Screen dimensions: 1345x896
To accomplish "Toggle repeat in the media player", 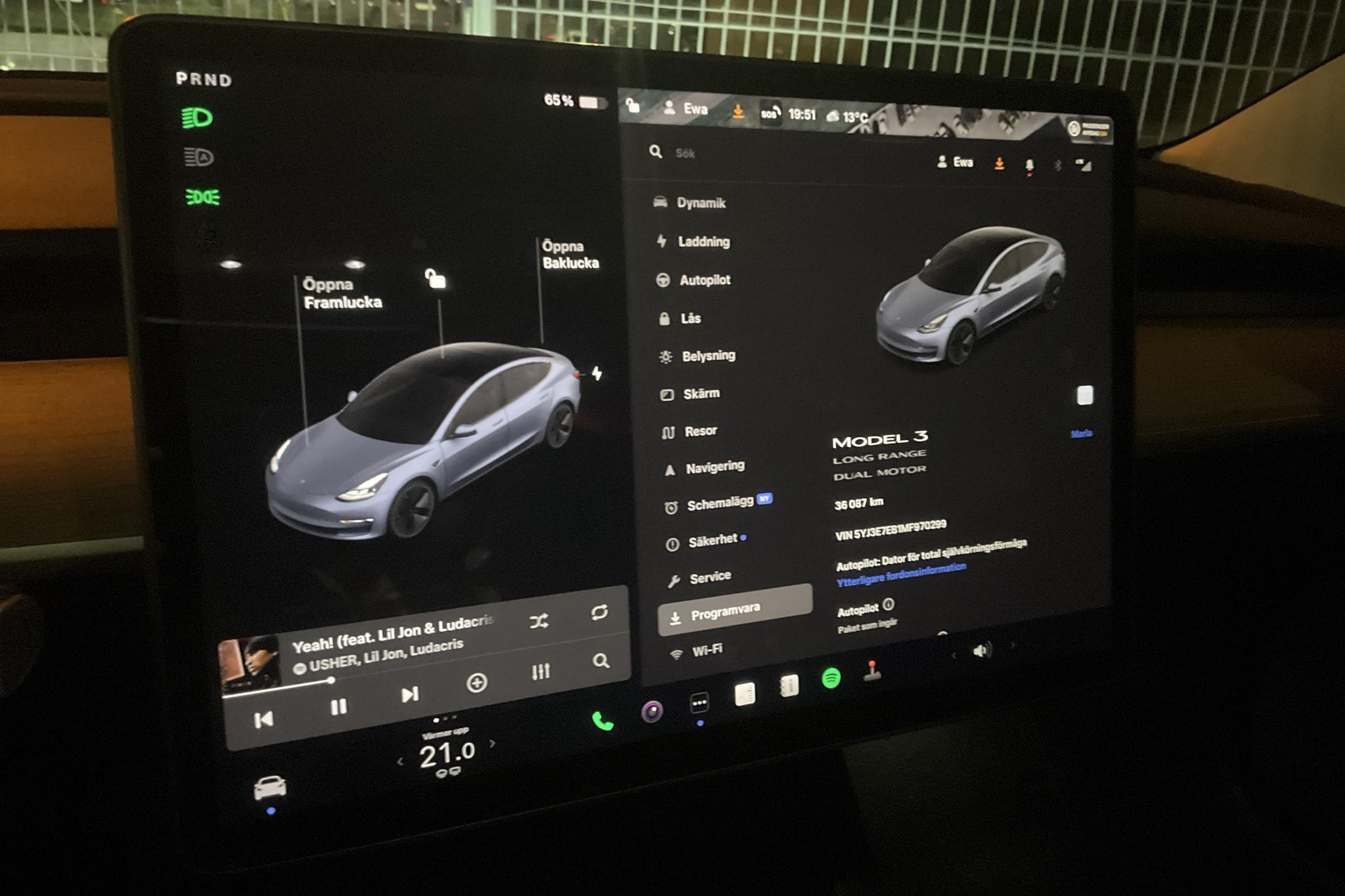I will coord(599,612).
